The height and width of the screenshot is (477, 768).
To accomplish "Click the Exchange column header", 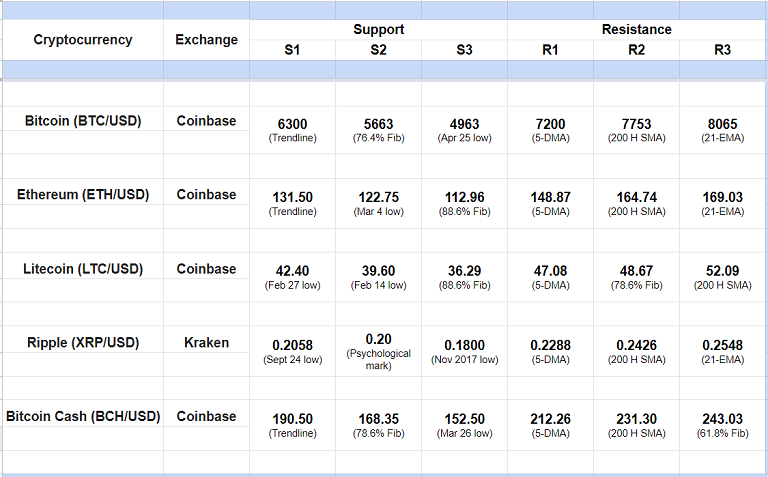I will click(x=206, y=40).
